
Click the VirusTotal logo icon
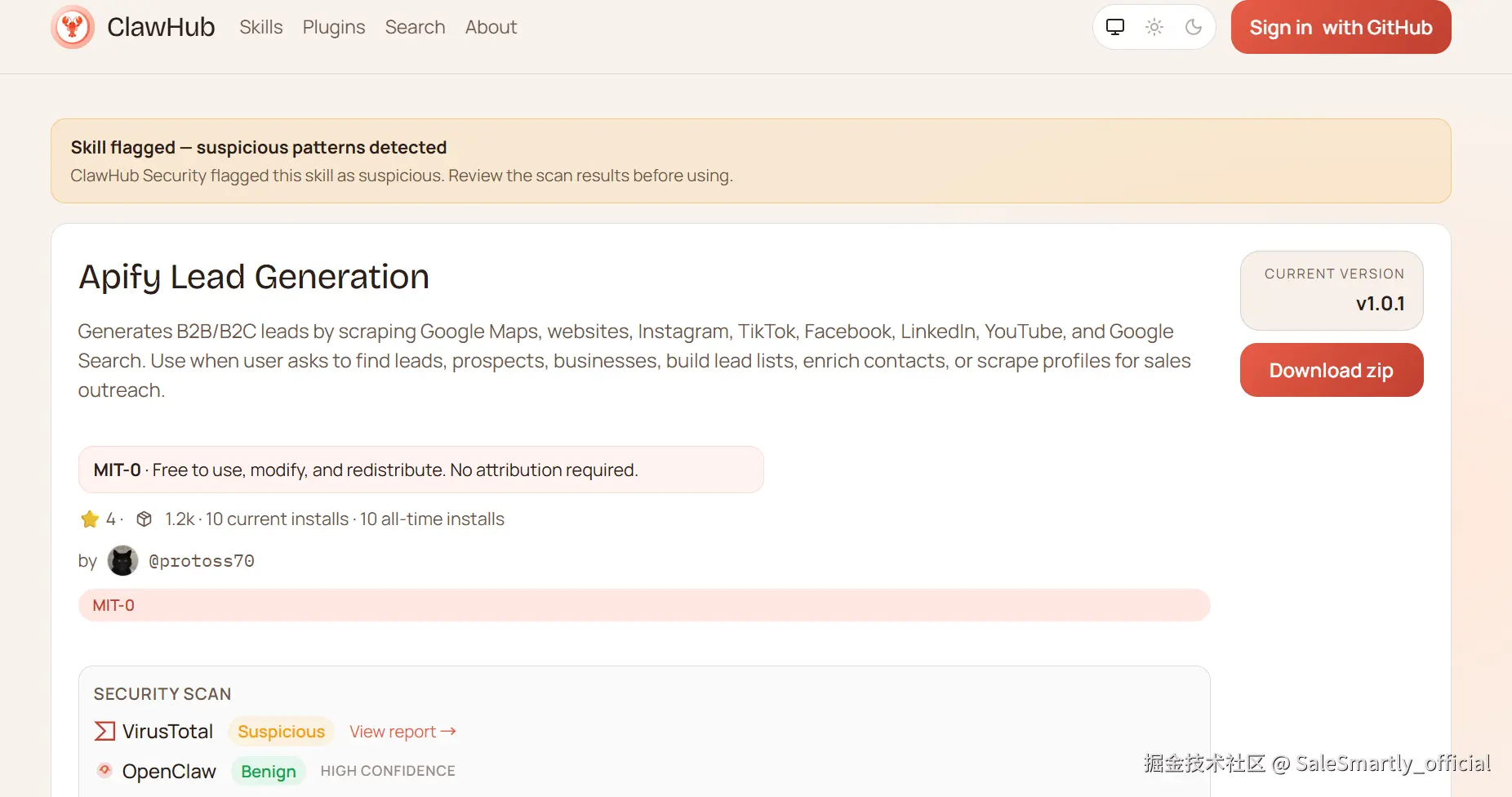[105, 731]
